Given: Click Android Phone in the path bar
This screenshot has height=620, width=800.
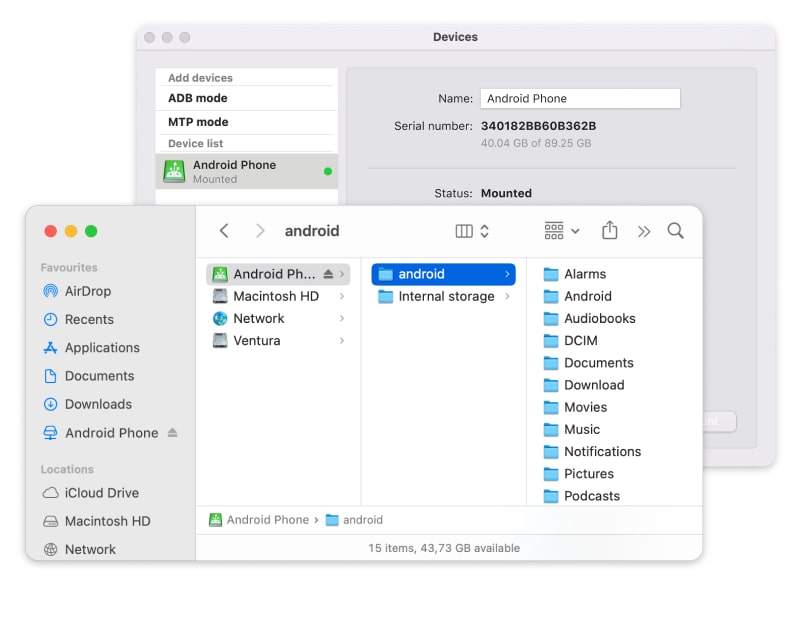Looking at the screenshot, I should tap(259, 520).
